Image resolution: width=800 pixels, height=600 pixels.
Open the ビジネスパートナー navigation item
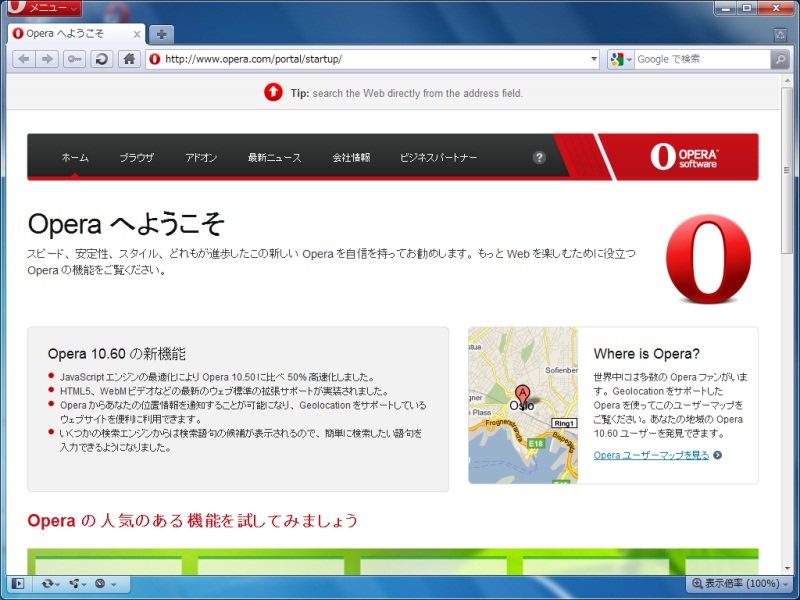coord(439,158)
